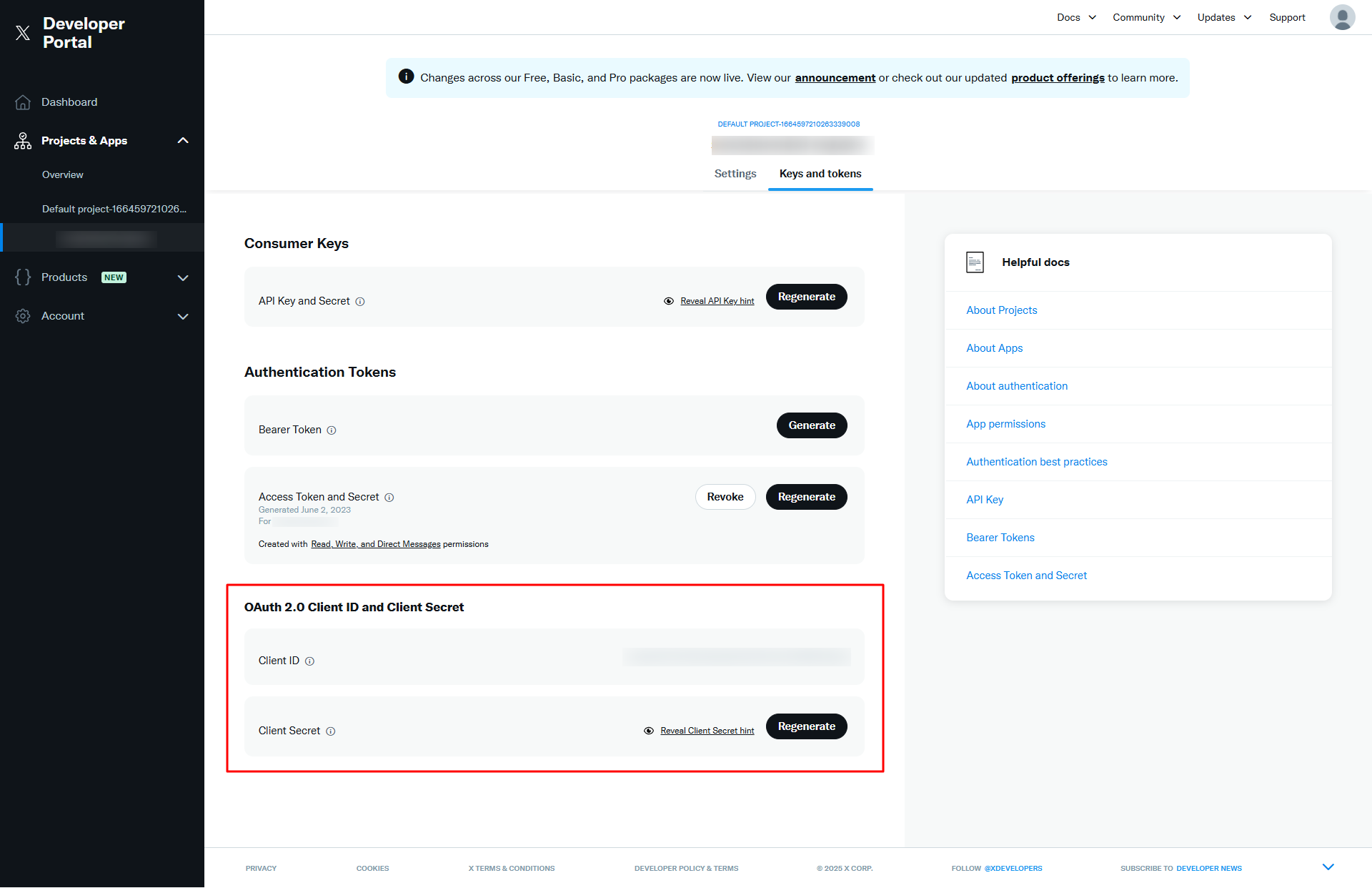Click the 'Generated June 2, 2023' text
This screenshot has height=888, width=1372.
click(304, 510)
